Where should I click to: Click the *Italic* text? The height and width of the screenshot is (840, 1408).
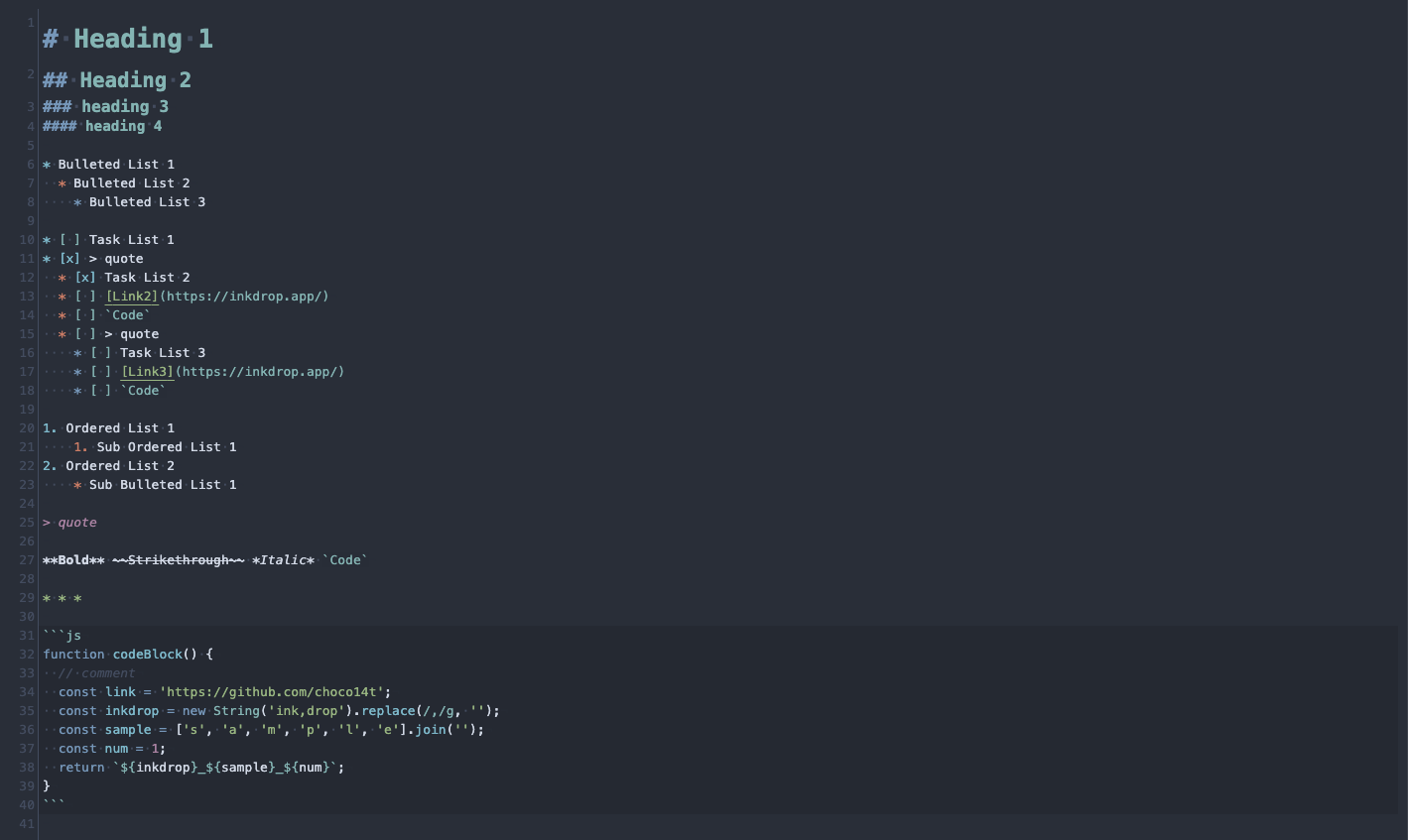[x=284, y=560]
